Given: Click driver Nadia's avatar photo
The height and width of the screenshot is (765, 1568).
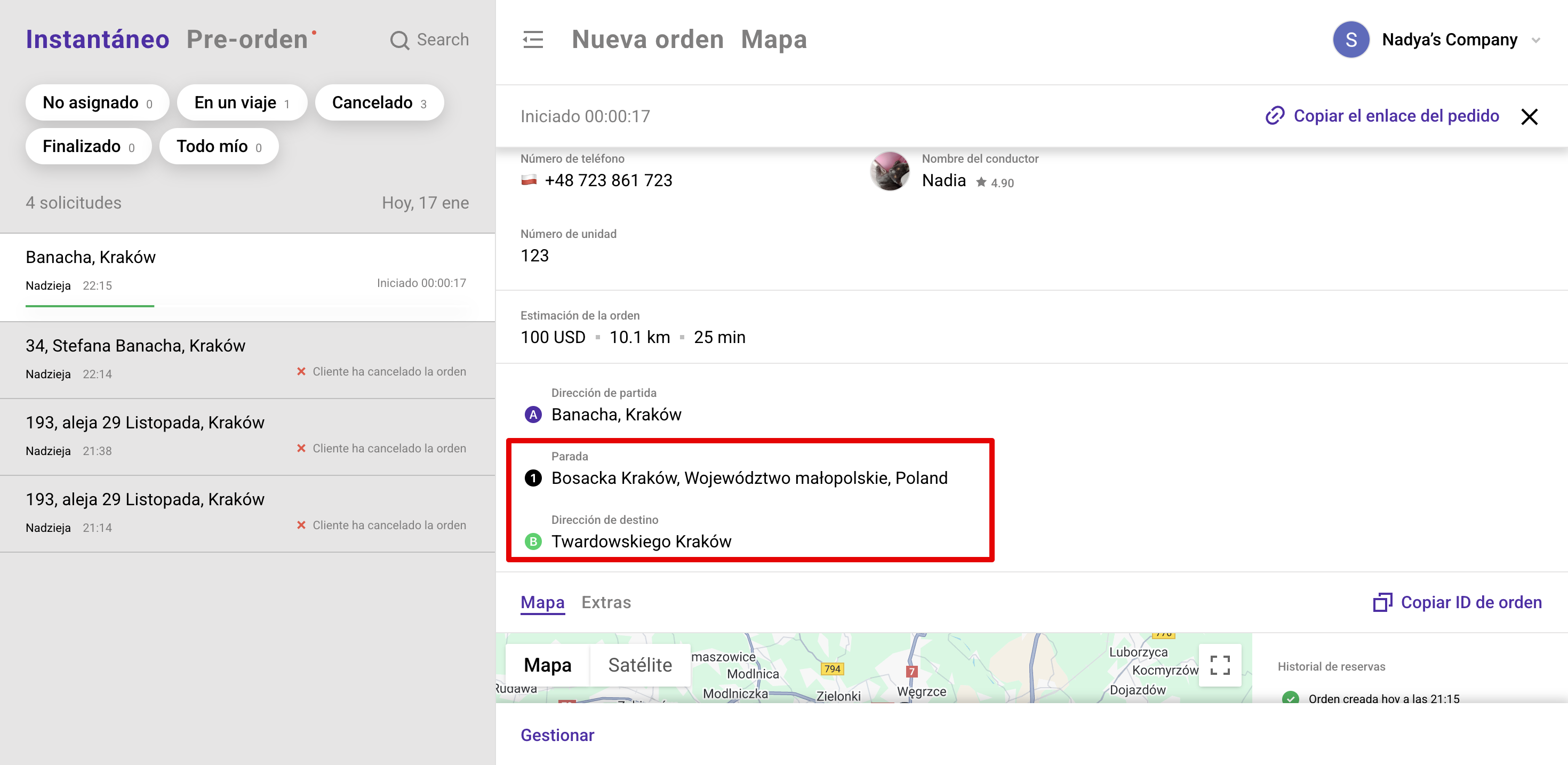Looking at the screenshot, I should [x=889, y=172].
